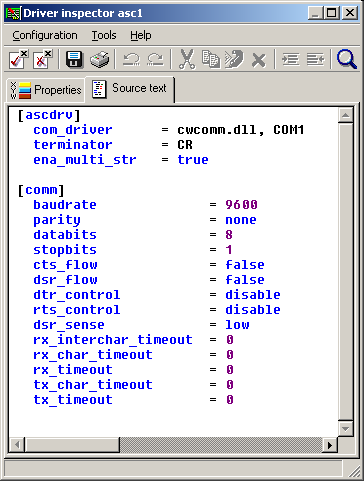Delete selection with the toolbar X icon
This screenshot has width=364, height=481.
click(x=259, y=60)
